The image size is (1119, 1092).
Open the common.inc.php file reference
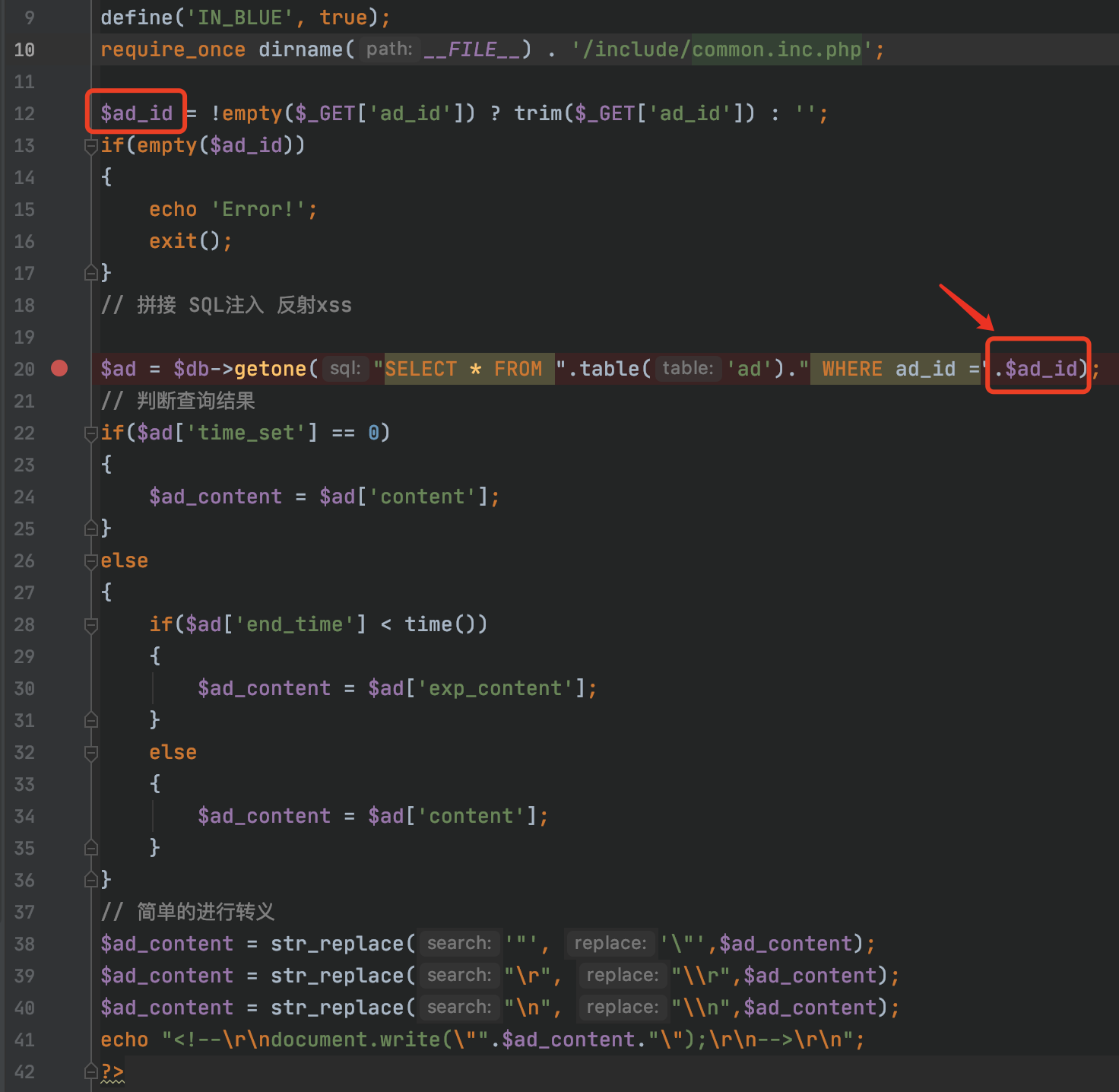click(x=775, y=49)
